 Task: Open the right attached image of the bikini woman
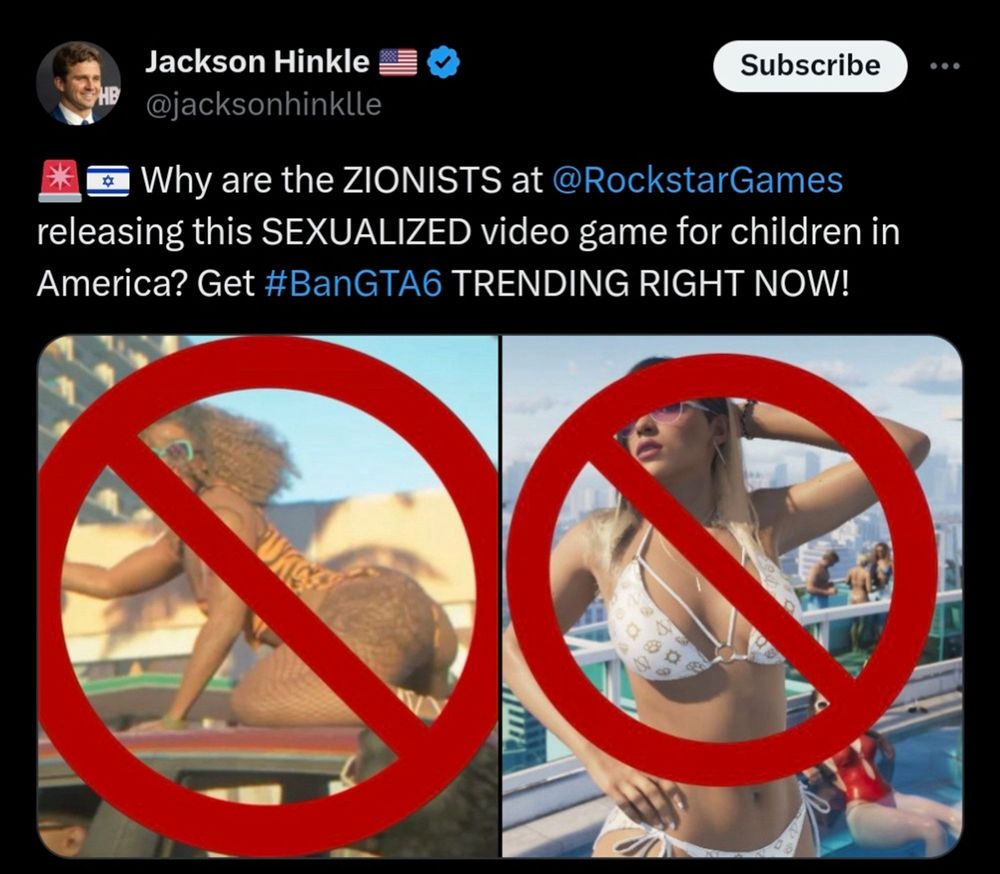click(732, 596)
